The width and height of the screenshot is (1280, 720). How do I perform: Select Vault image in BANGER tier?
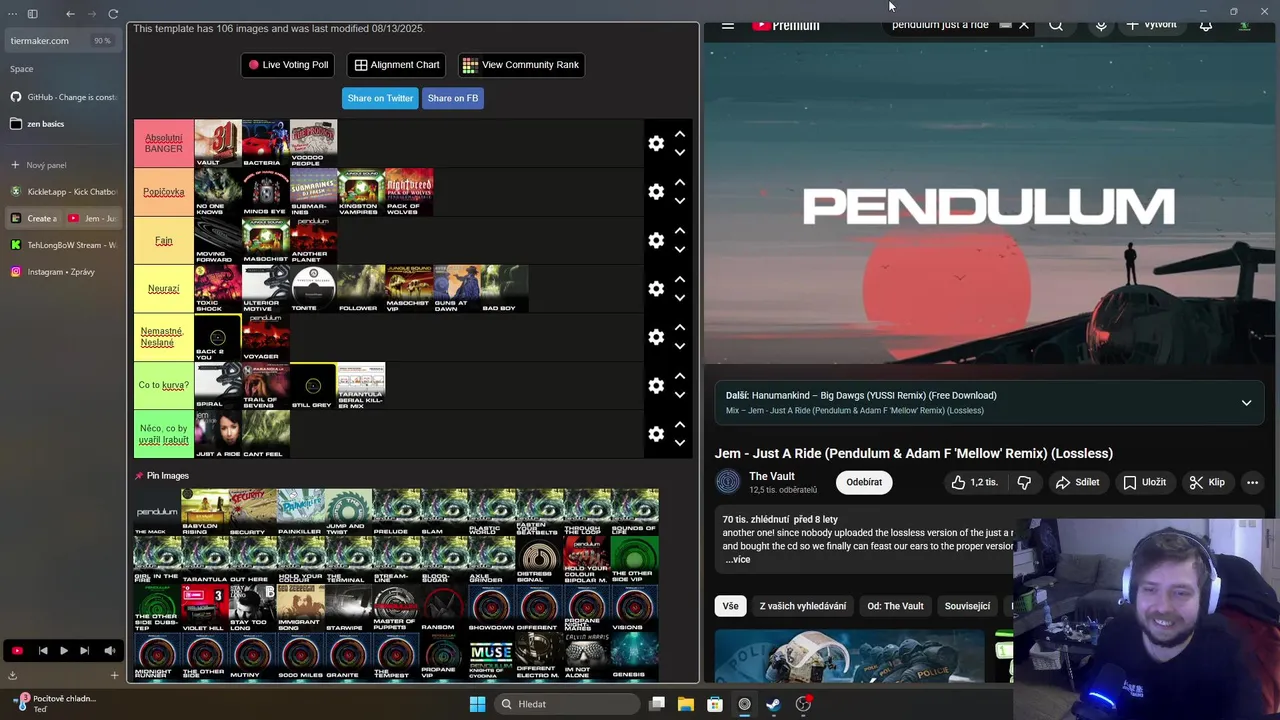(217, 143)
